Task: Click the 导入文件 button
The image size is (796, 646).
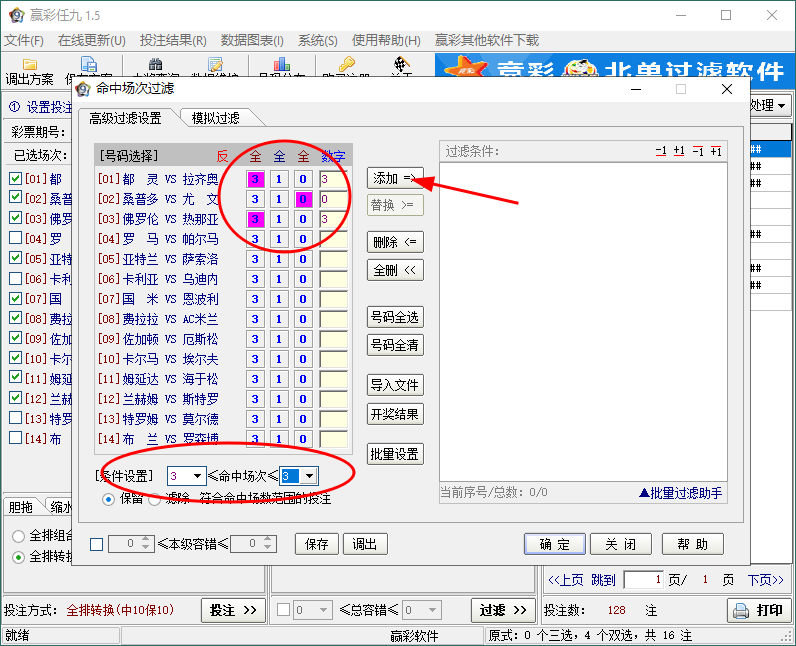Action: (x=395, y=385)
